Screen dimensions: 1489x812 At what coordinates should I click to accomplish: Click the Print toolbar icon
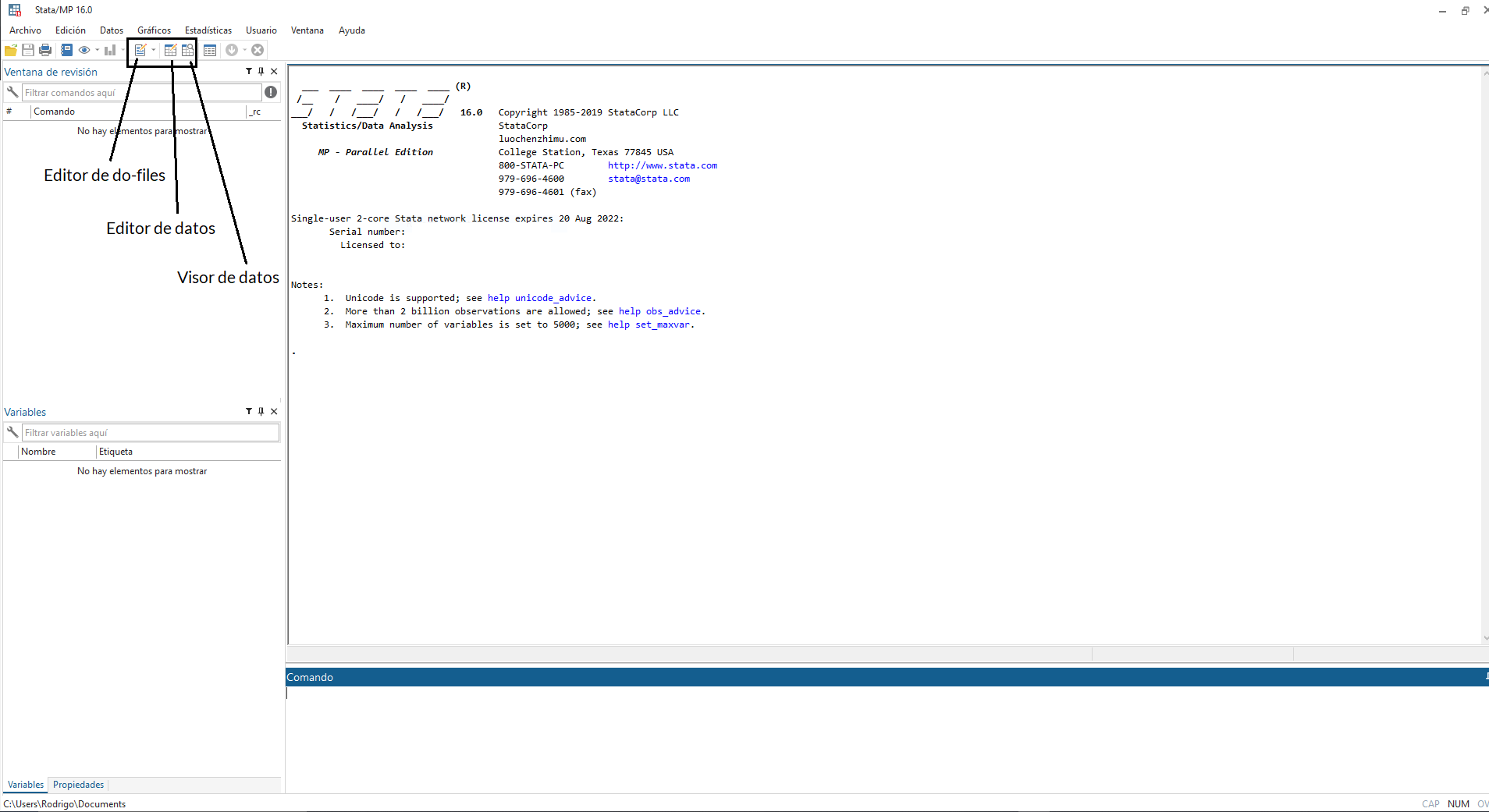45,50
